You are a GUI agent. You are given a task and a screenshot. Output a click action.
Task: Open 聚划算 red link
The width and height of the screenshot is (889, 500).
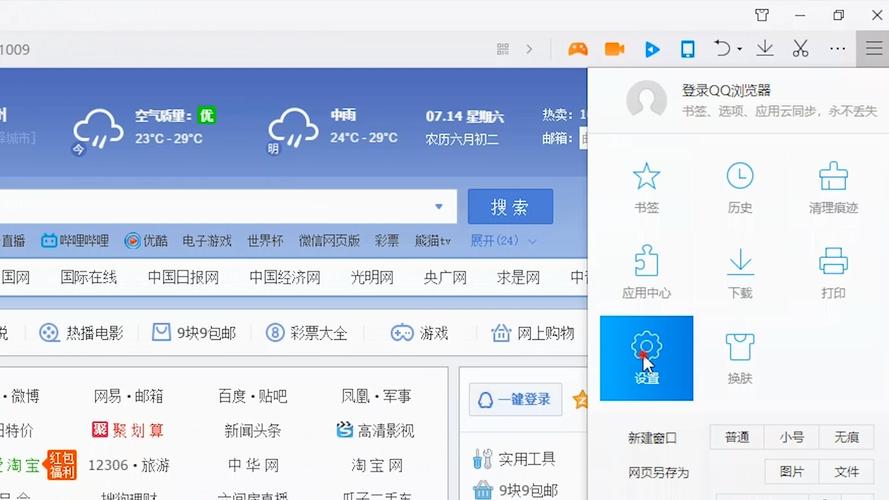[x=129, y=430]
